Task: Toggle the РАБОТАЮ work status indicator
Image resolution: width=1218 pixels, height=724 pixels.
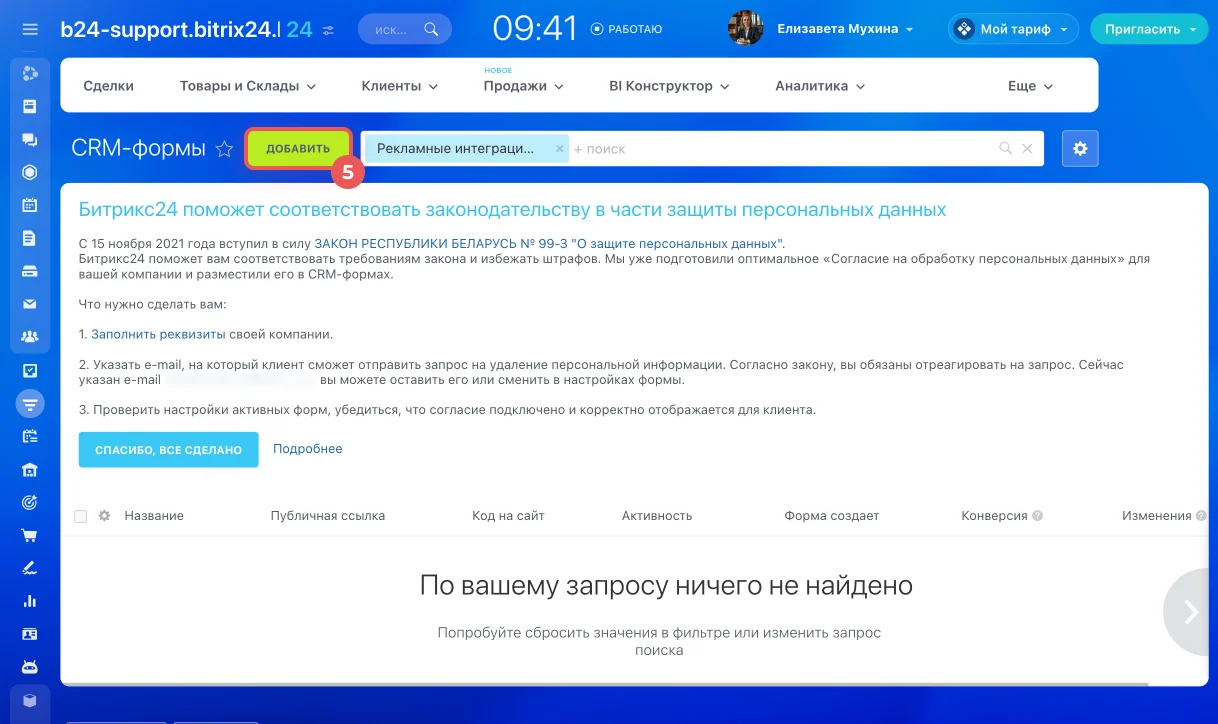Action: [x=627, y=30]
